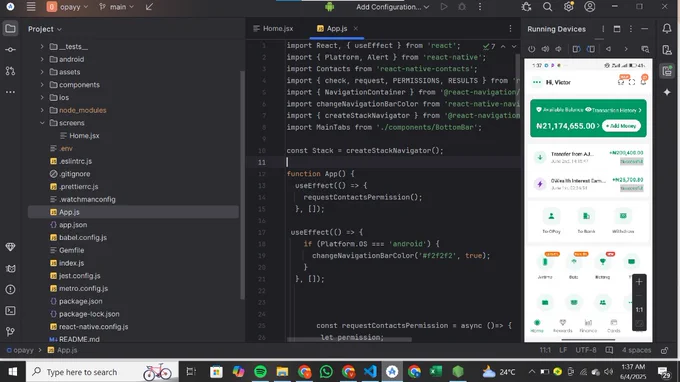The width and height of the screenshot is (680, 382).
Task: Expand the __tests__ folder
Action: pyautogui.click(x=42, y=46)
